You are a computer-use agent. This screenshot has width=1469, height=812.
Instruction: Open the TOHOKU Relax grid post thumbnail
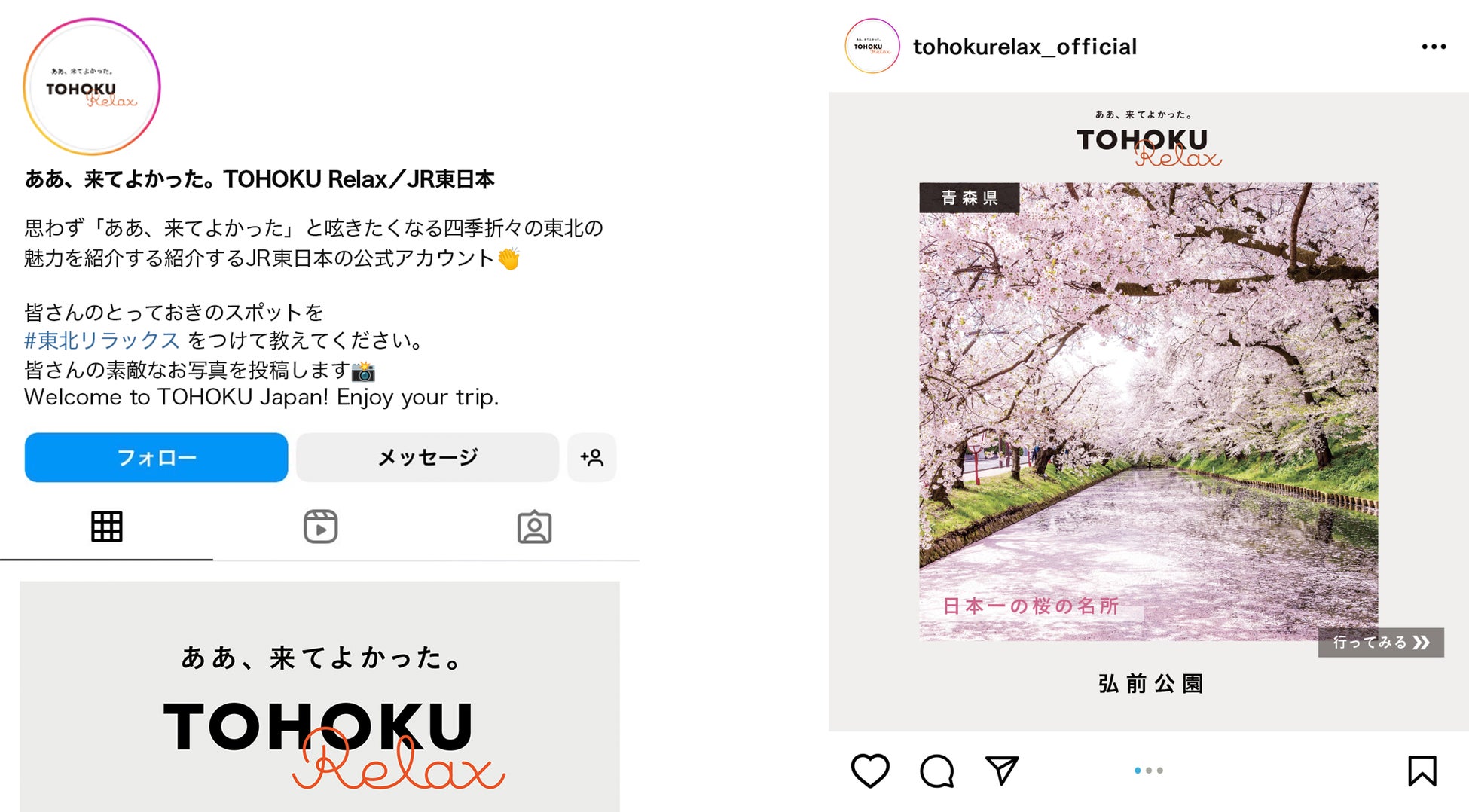click(x=319, y=696)
